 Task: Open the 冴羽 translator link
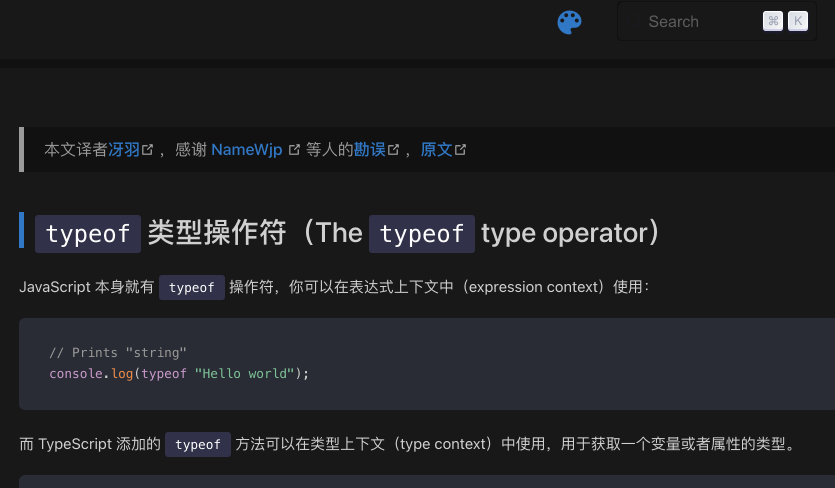click(123, 150)
